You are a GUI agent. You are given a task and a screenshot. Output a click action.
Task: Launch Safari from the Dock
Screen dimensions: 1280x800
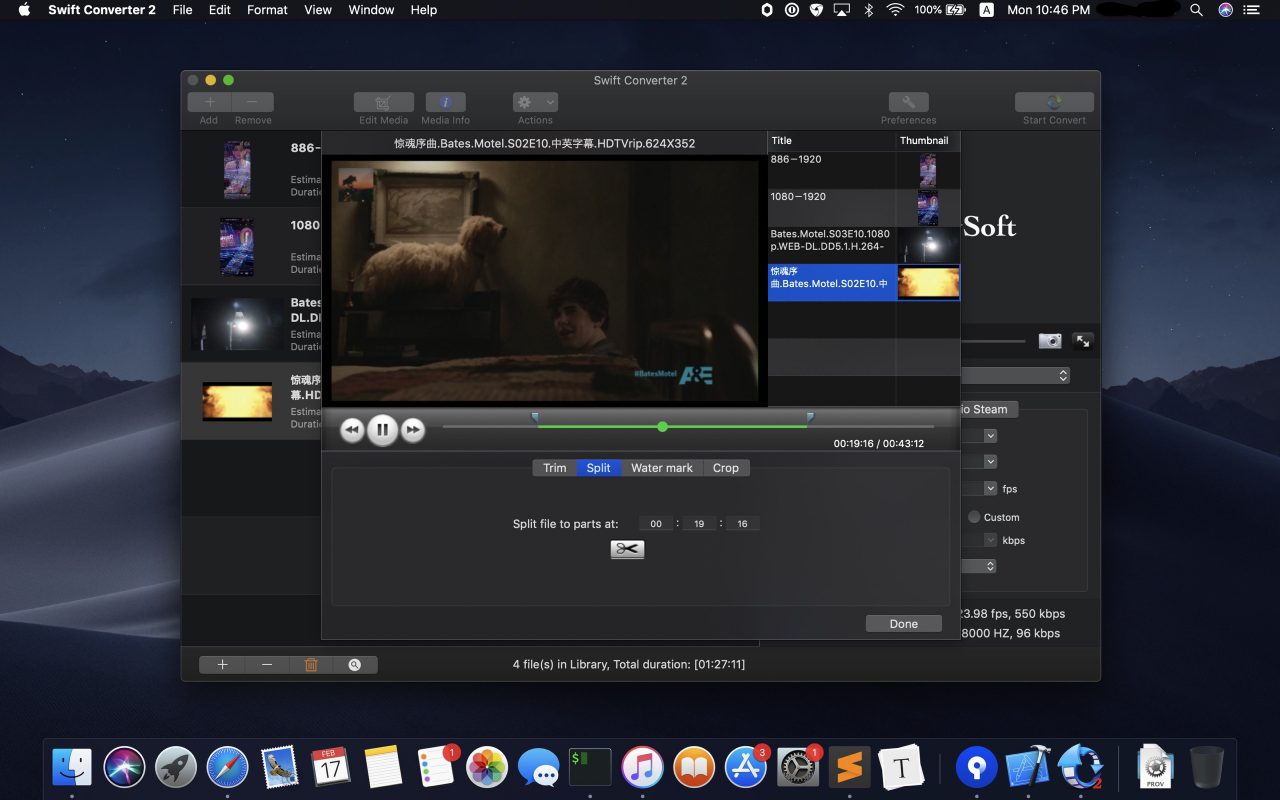[x=228, y=767]
